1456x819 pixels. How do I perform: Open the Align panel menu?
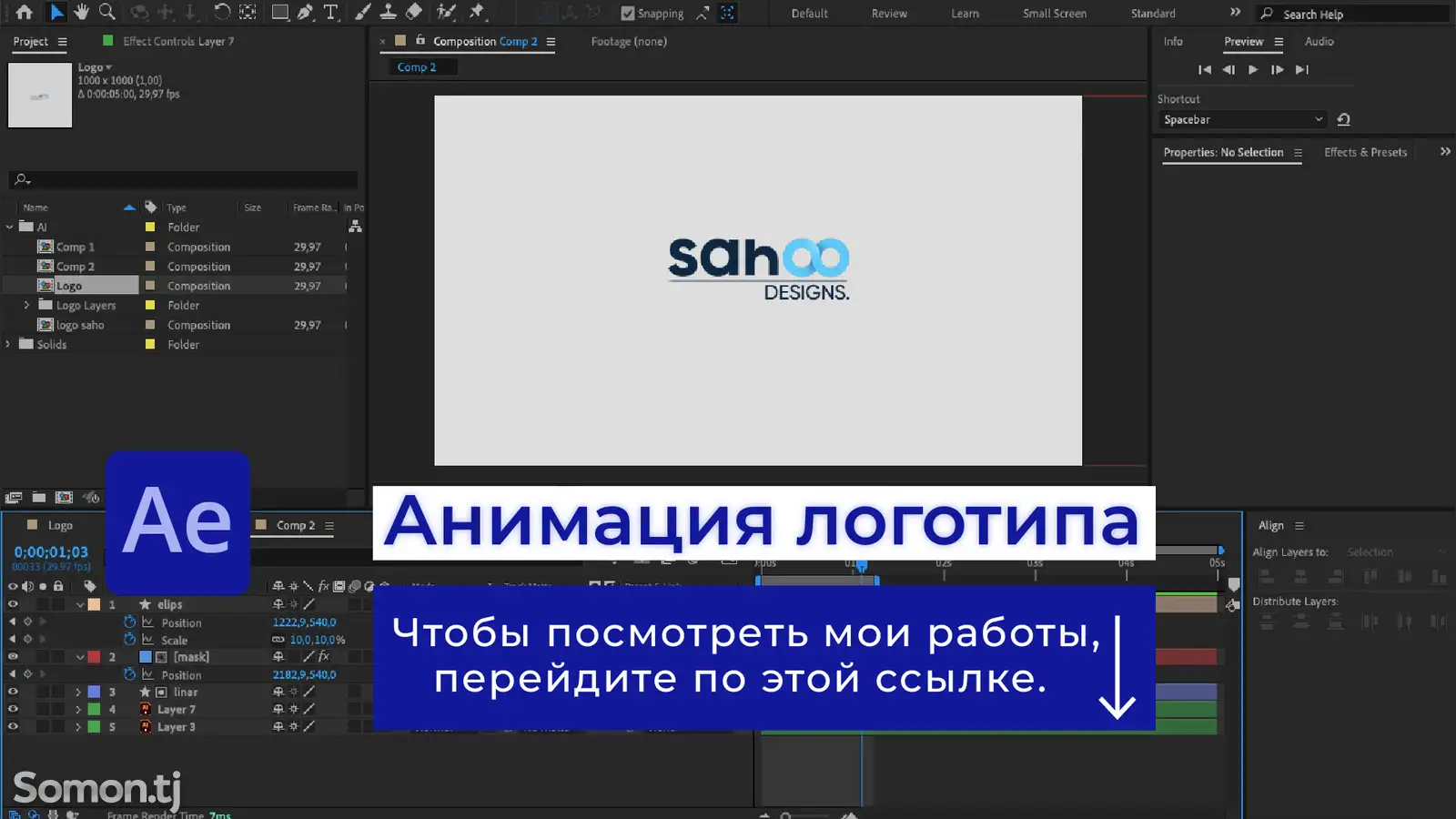(x=1299, y=526)
